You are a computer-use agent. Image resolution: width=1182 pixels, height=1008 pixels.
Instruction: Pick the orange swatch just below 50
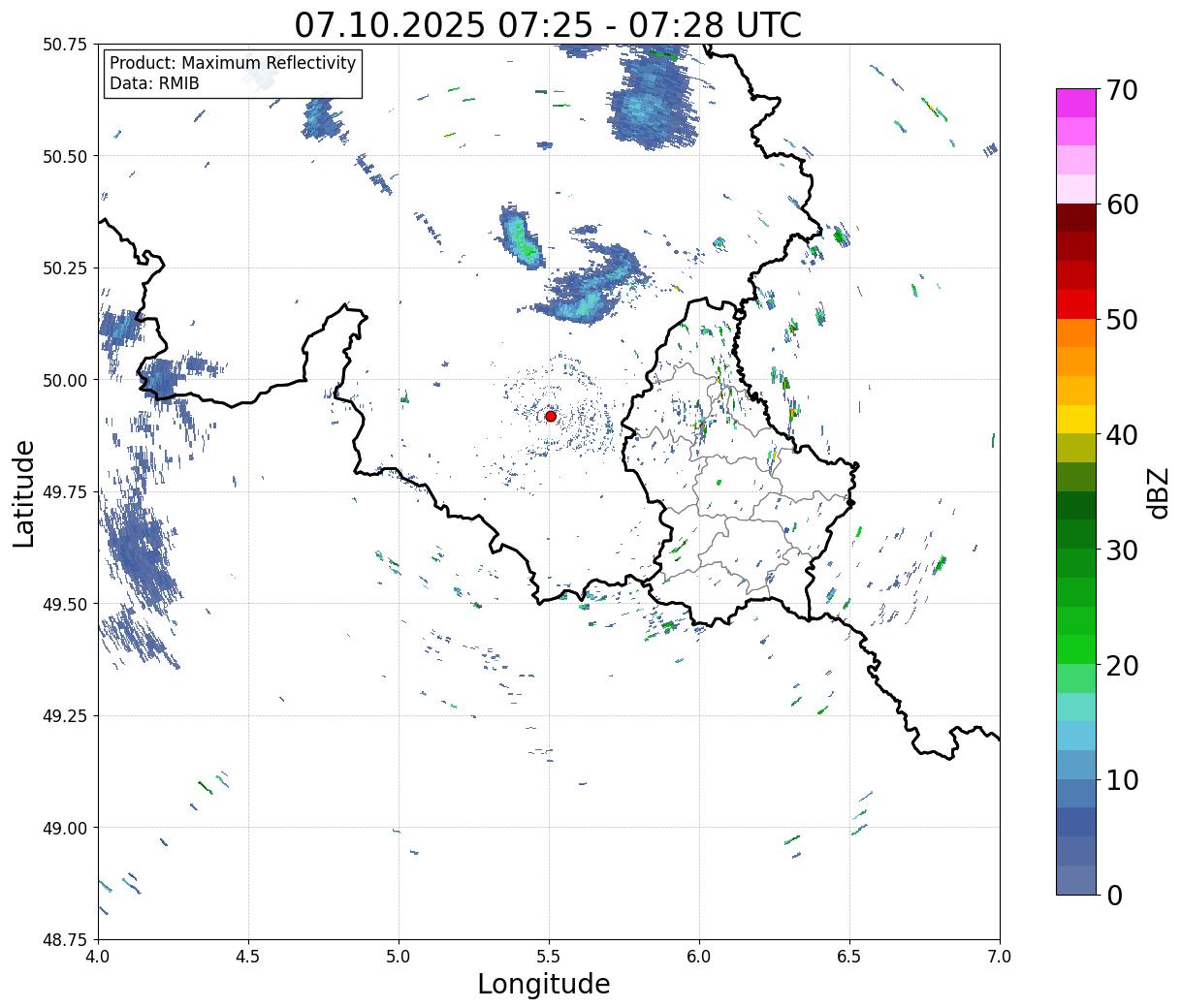pyautogui.click(x=1076, y=332)
